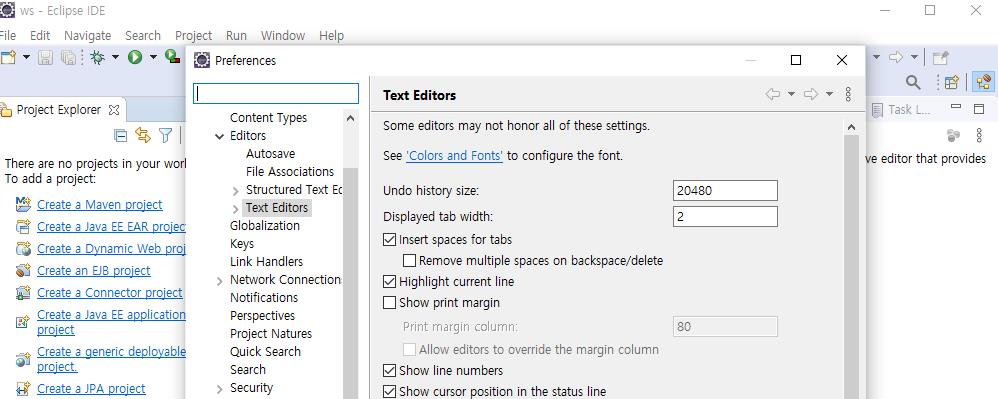Open the main toolbar Forward dropdown arrow
This screenshot has height=399, width=998.
(x=914, y=57)
